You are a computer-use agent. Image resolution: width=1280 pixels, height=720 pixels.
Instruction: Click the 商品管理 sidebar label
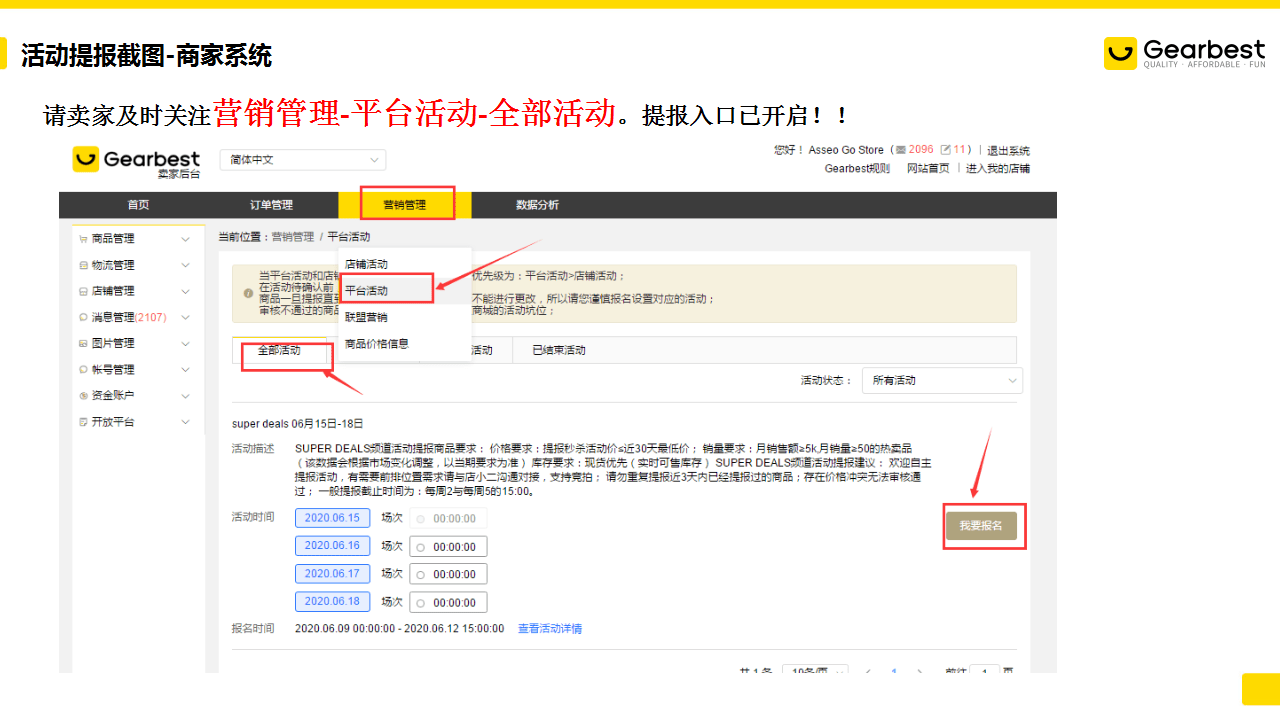click(x=113, y=239)
